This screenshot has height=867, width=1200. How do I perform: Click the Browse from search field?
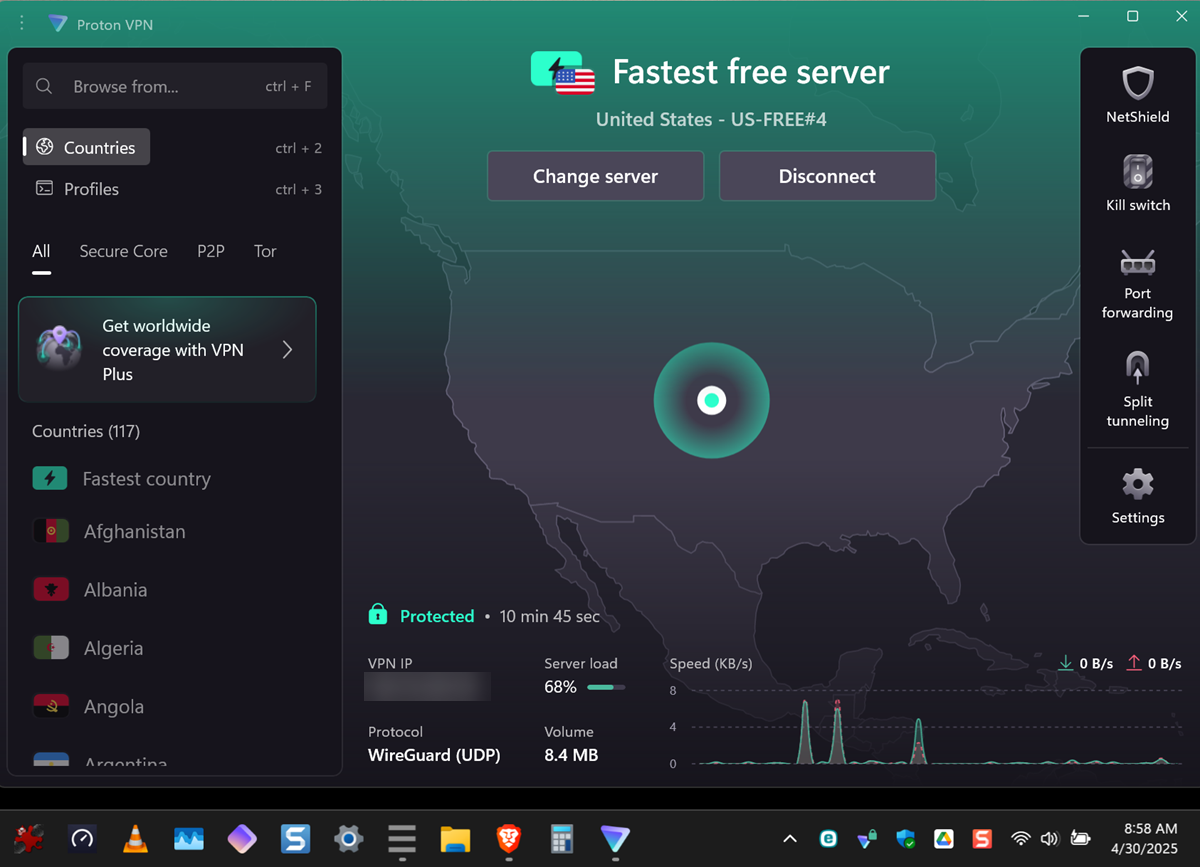[x=174, y=87]
